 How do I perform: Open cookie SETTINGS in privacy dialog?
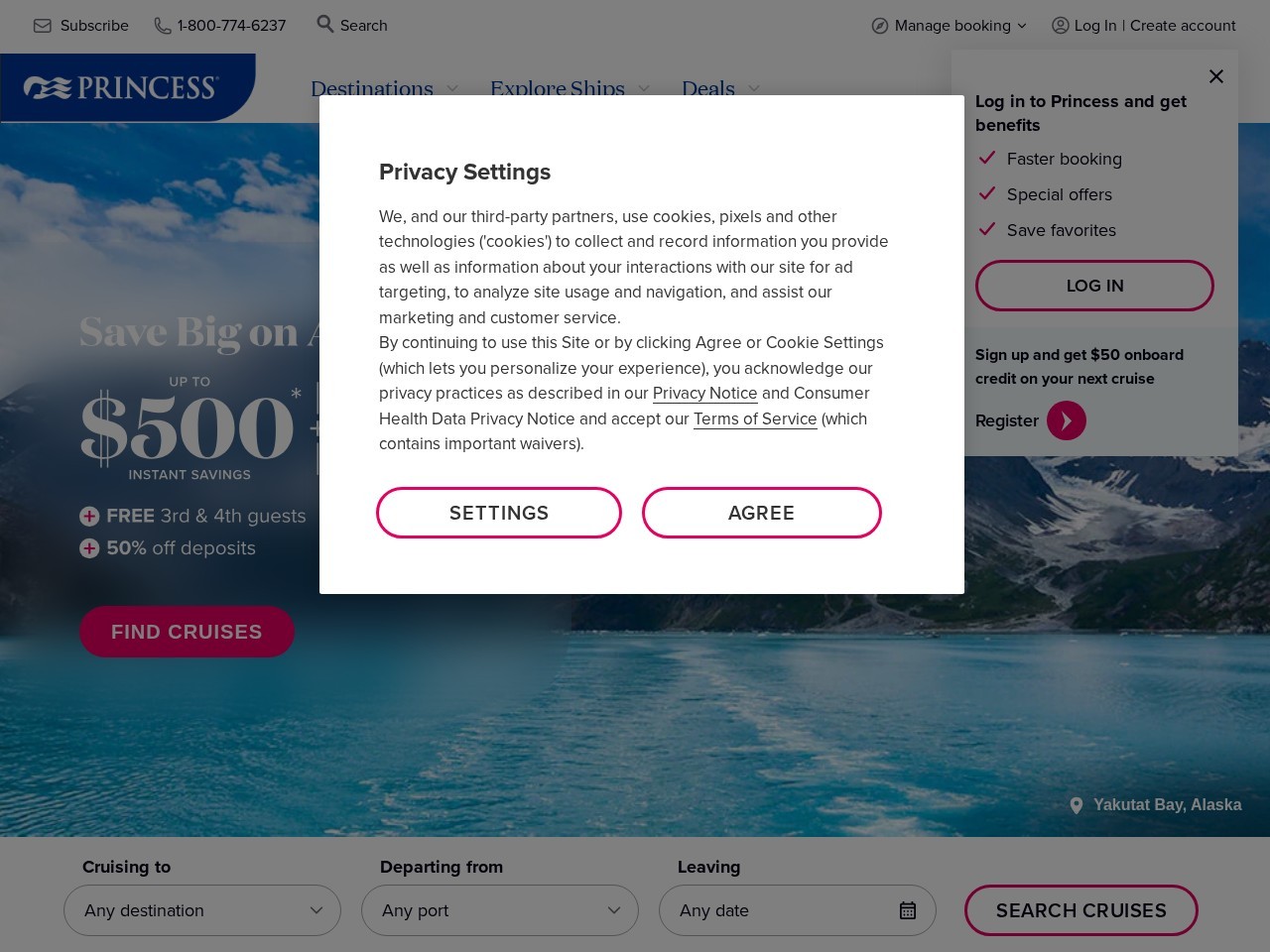tap(499, 513)
